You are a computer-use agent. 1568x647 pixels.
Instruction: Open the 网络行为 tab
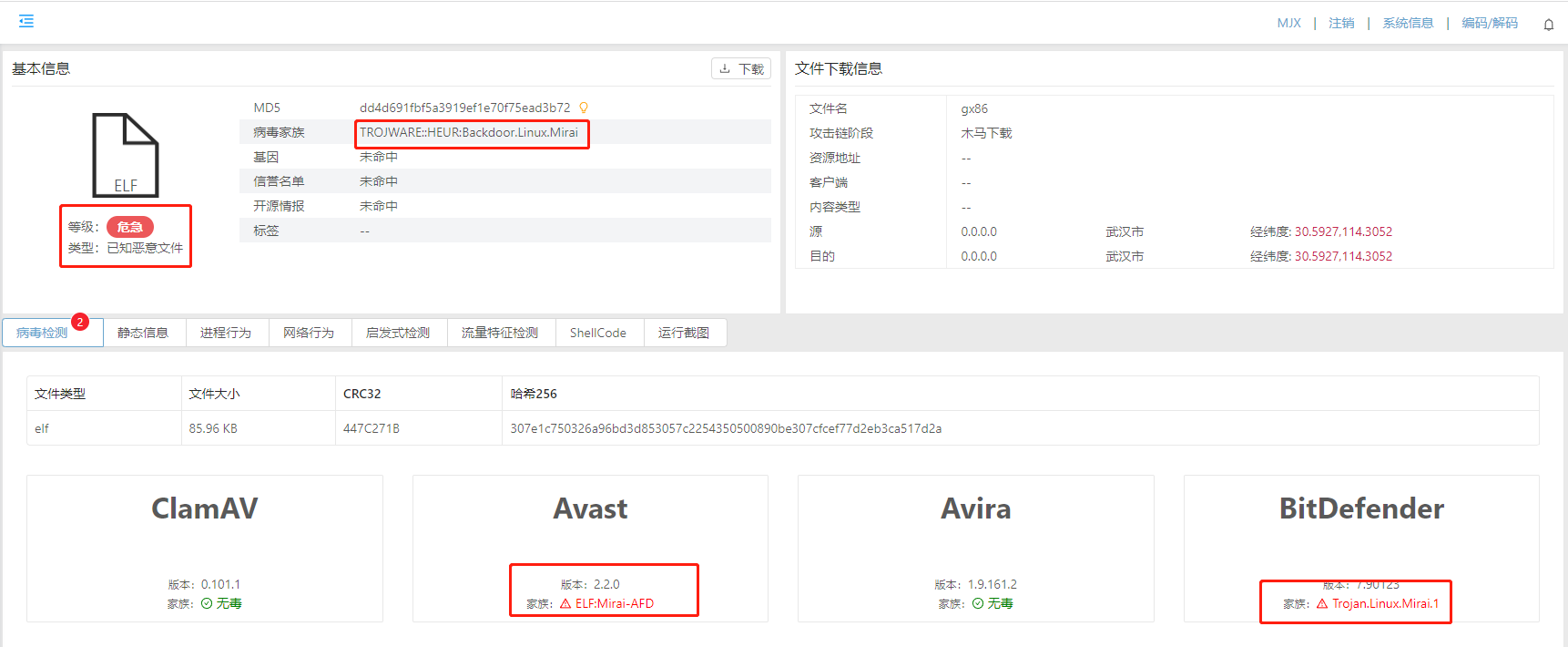pyautogui.click(x=310, y=333)
